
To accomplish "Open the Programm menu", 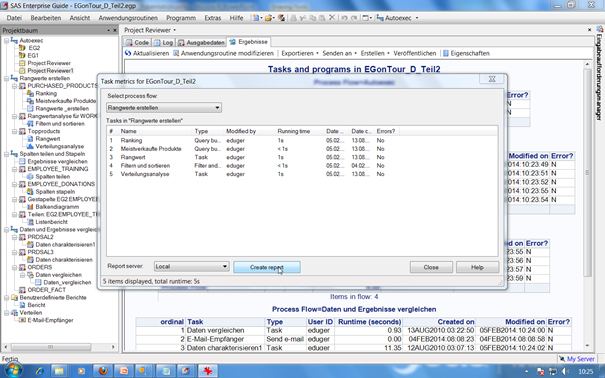I will click(x=181, y=18).
